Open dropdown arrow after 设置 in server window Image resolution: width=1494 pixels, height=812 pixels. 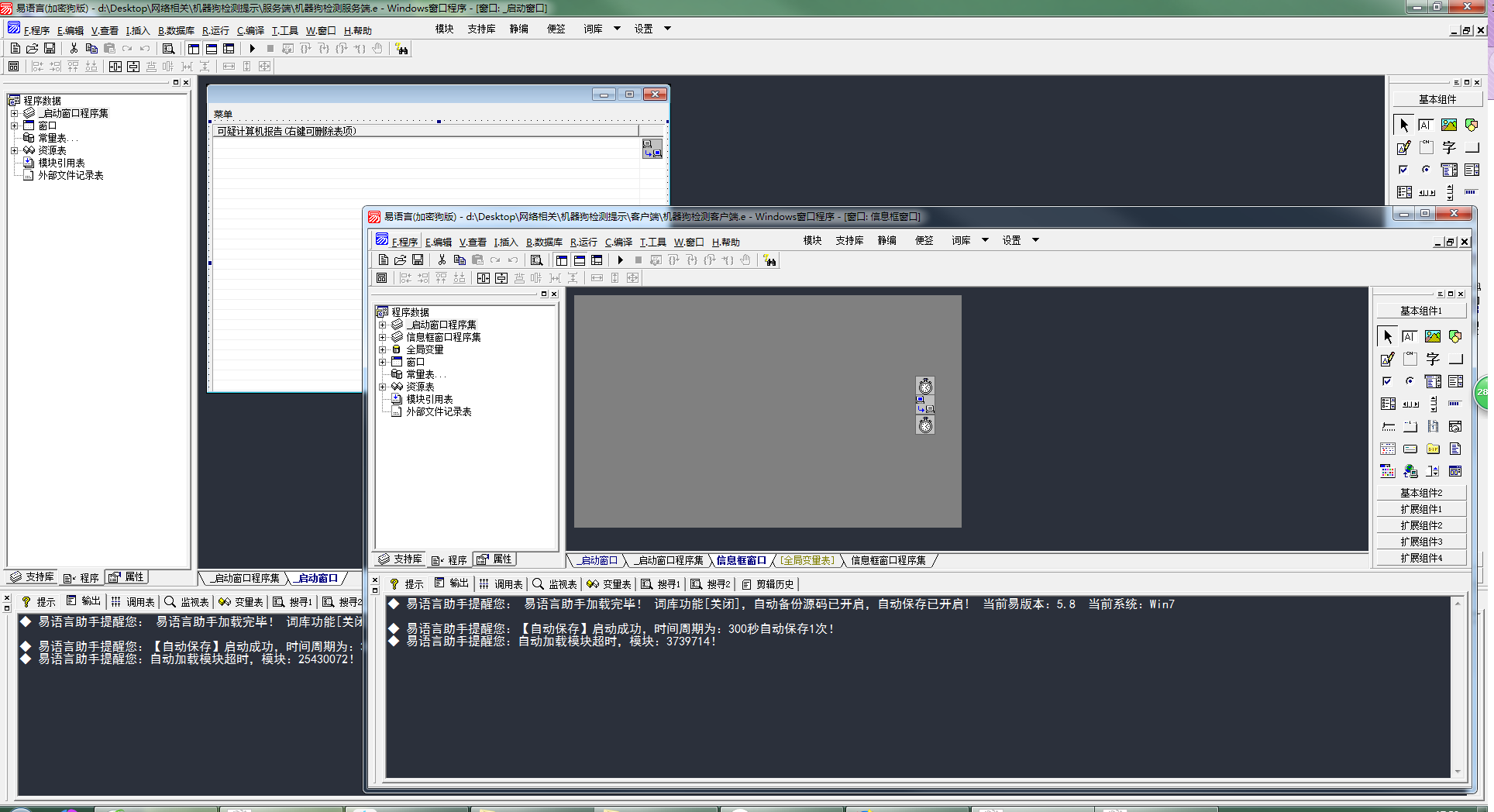pyautogui.click(x=667, y=29)
